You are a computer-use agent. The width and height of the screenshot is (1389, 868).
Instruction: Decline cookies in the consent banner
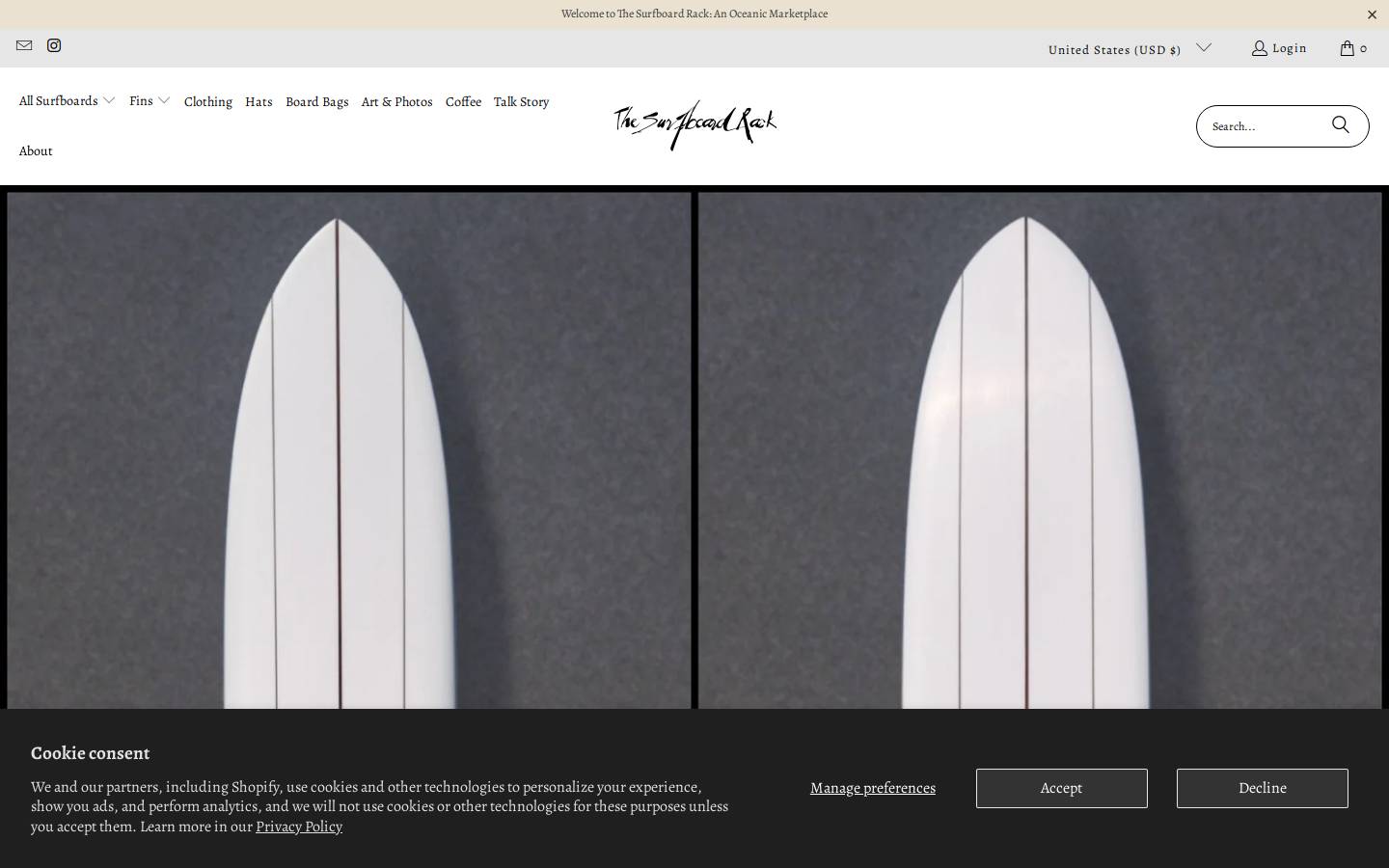1262,788
